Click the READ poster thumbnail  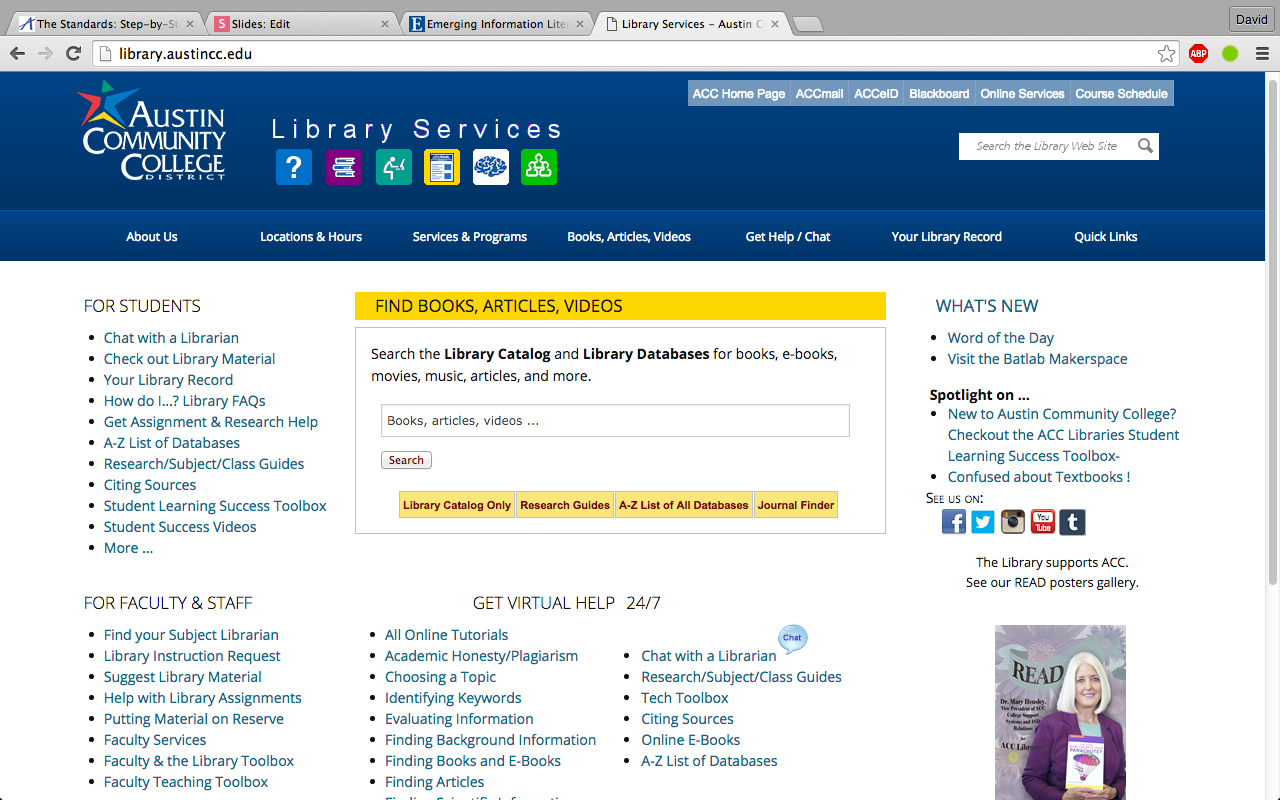click(1060, 712)
